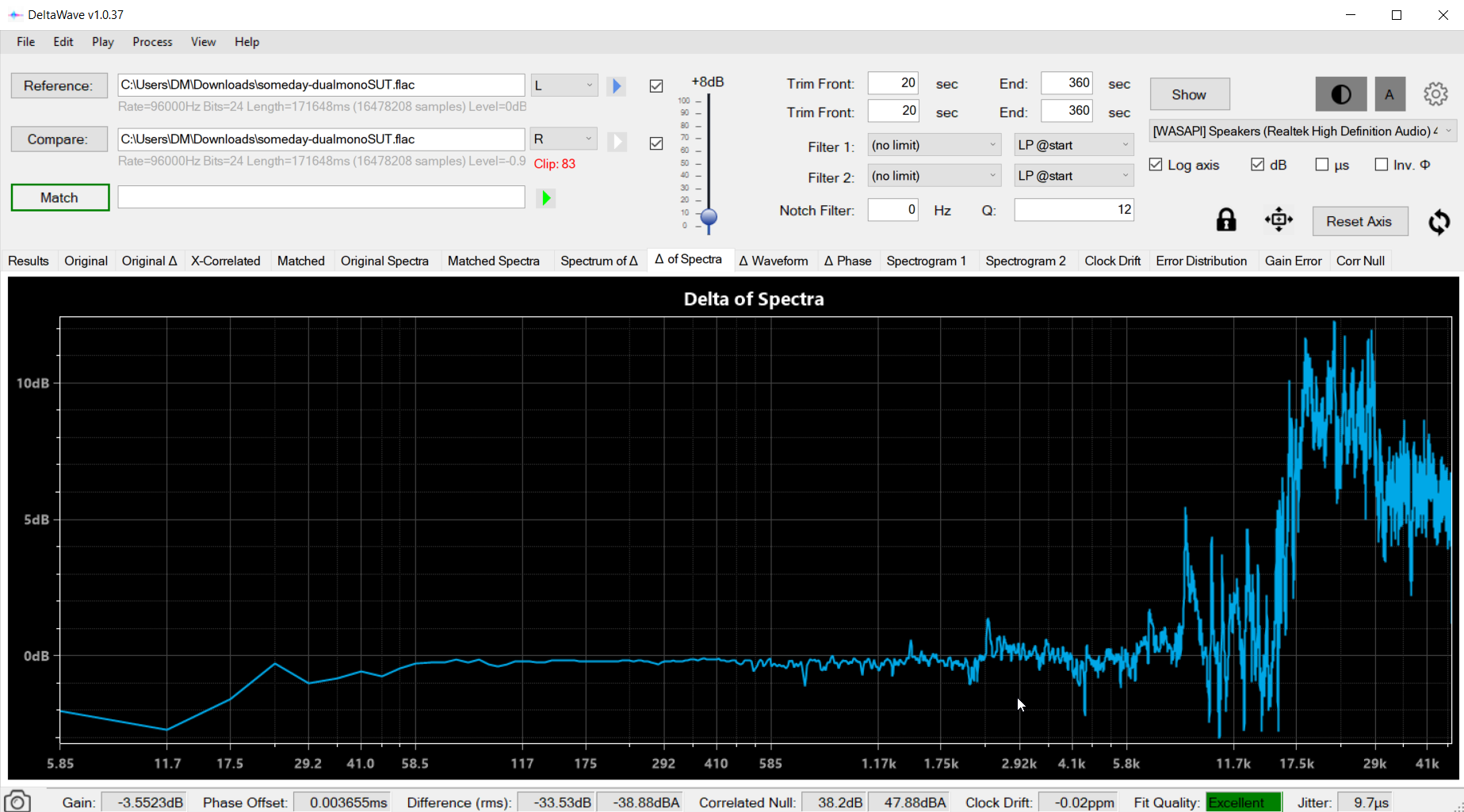Viewport: 1464px width, 812px height.
Task: Open the View menu
Action: tap(203, 42)
